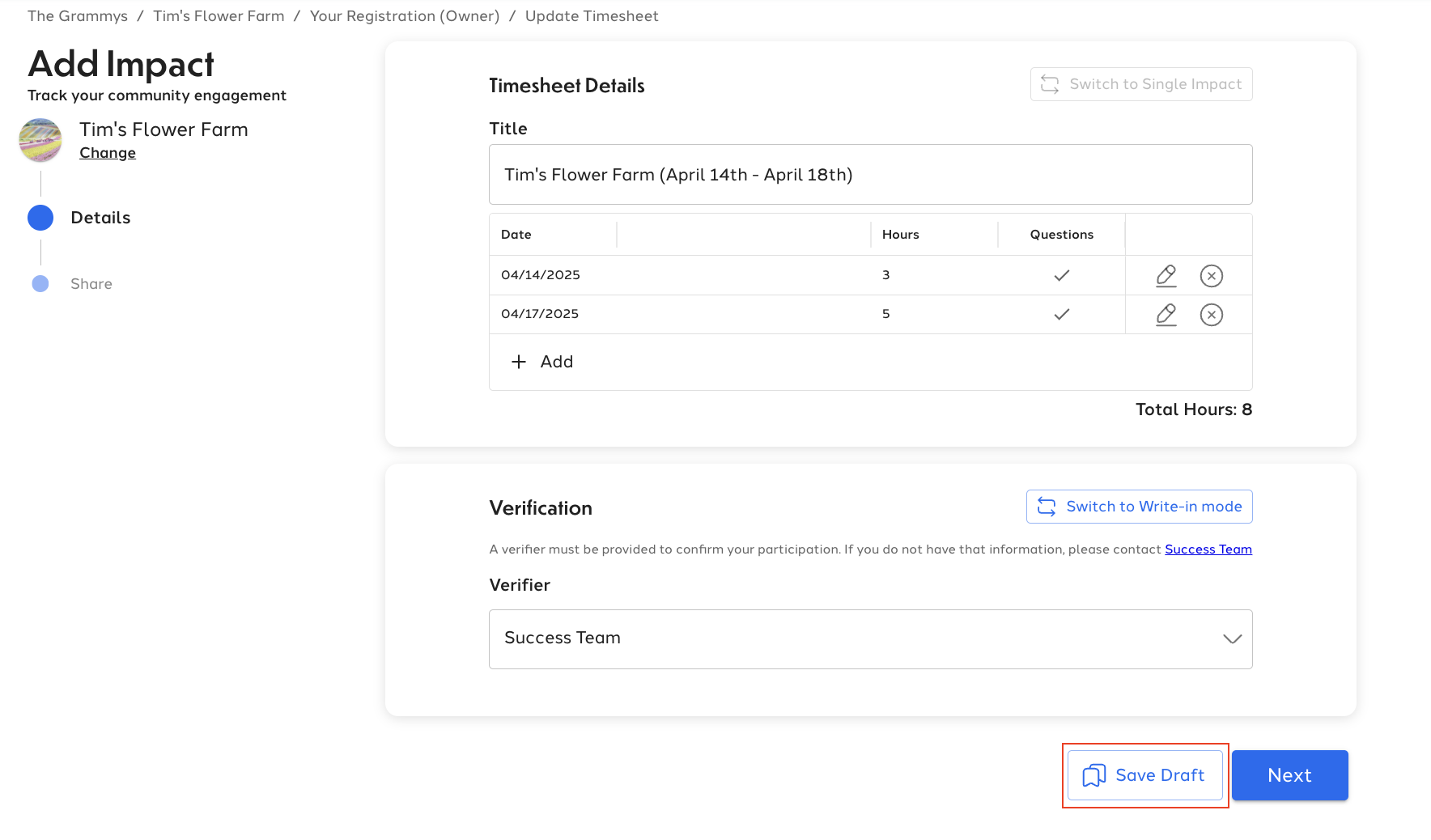Click the Details step blue circle

(40, 218)
